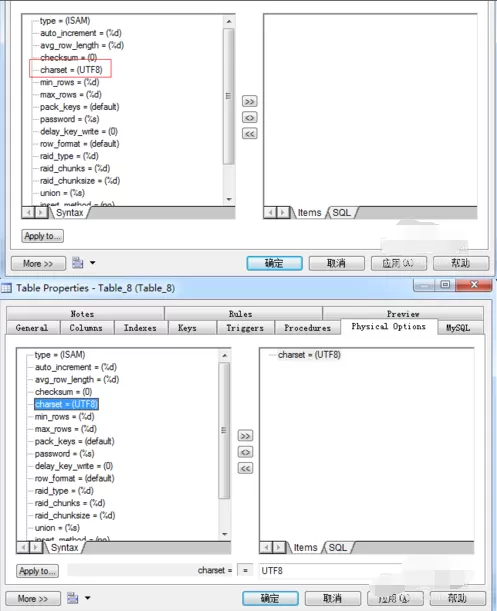
Task: Select charset = (UTF8) in upper syntax list
Action: (x=71, y=70)
